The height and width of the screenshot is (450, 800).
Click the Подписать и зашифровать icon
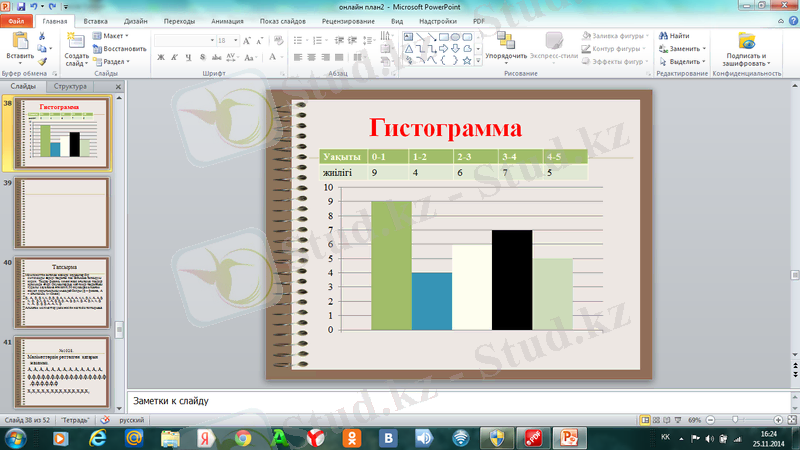click(x=746, y=42)
